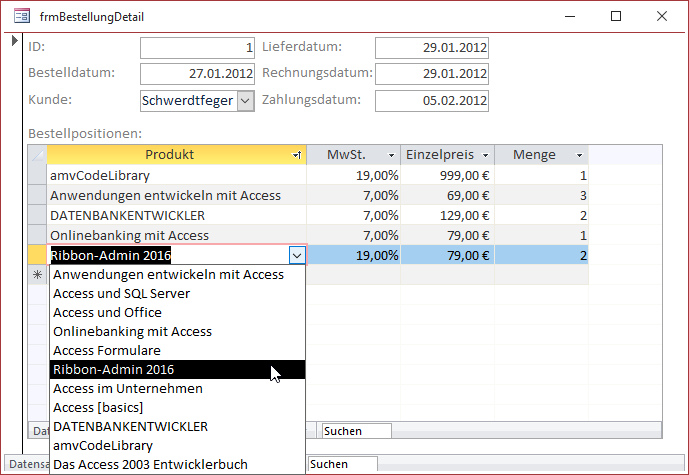
Task: Minimize the frmBestellungDetail window
Action: tap(570, 17)
